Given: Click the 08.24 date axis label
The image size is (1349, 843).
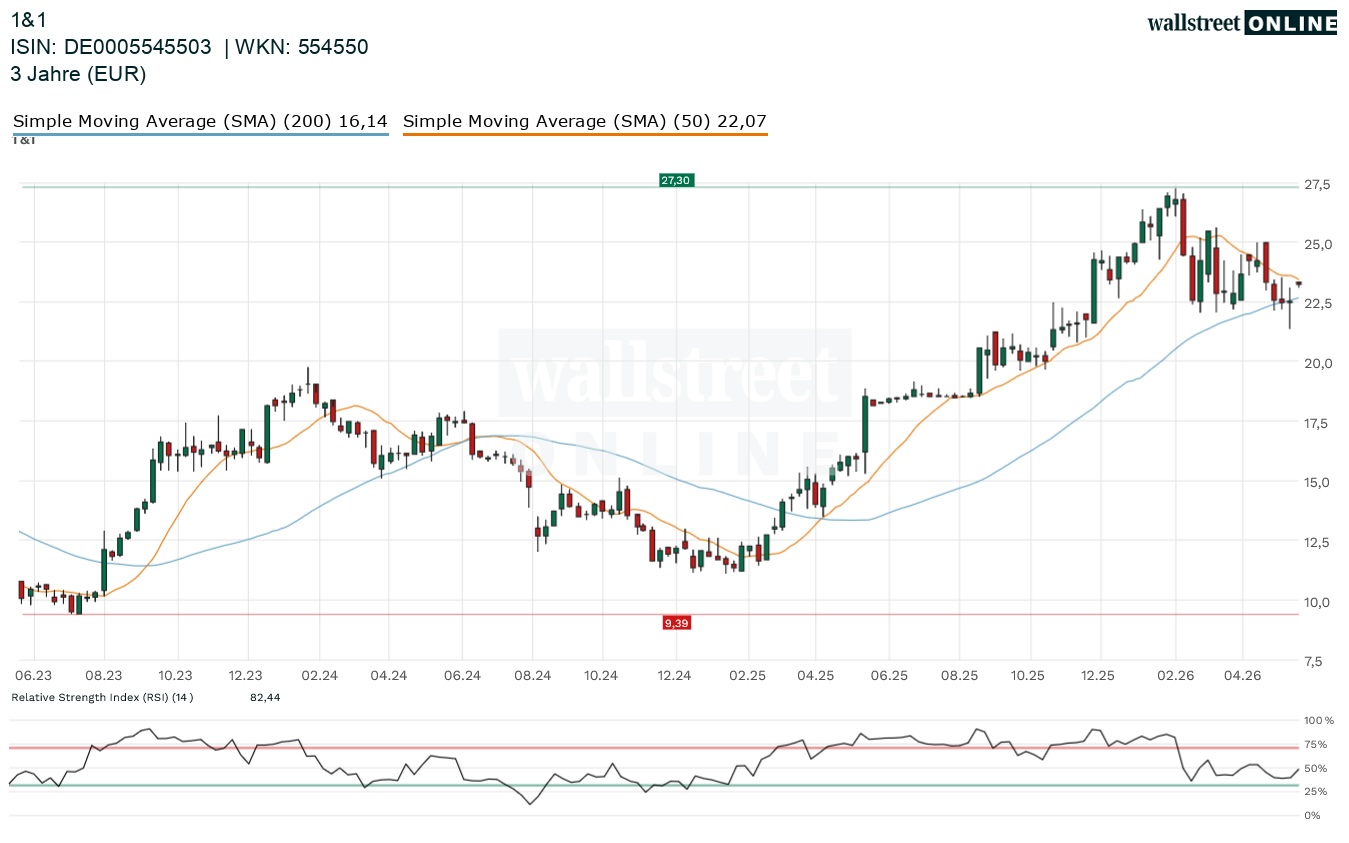Looking at the screenshot, I should [x=533, y=676].
